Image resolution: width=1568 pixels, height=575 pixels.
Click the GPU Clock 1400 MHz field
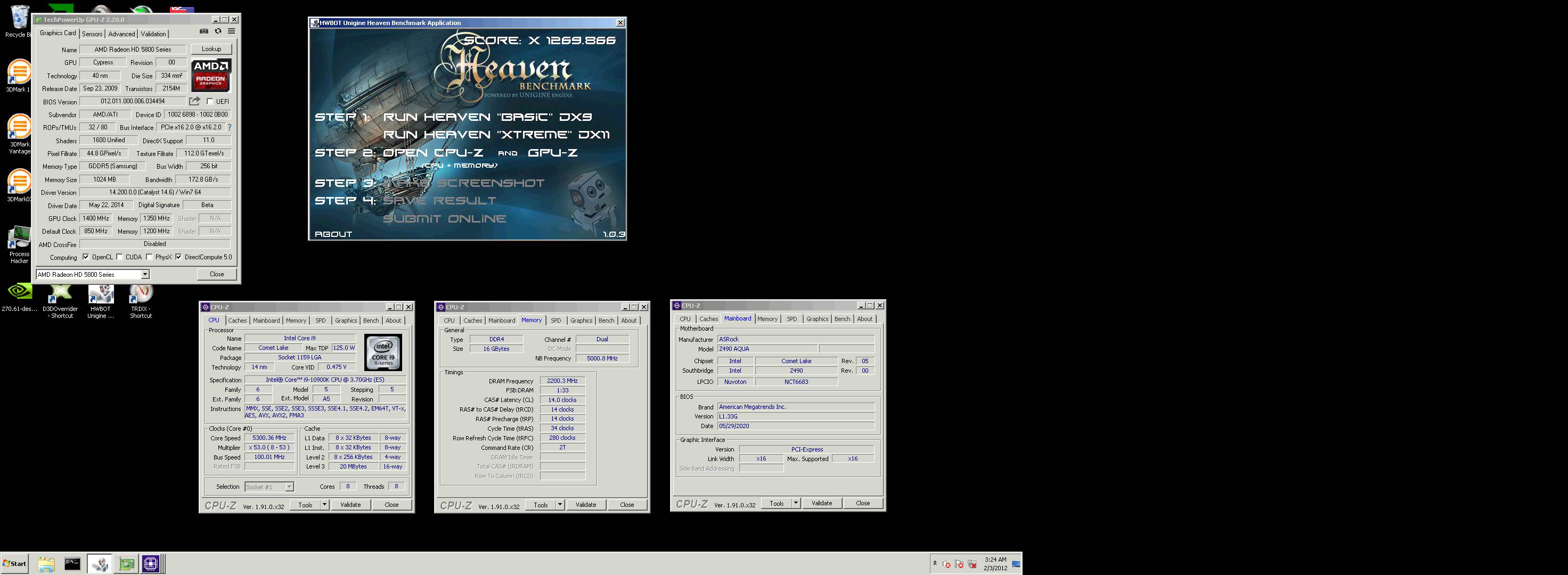[x=96, y=218]
